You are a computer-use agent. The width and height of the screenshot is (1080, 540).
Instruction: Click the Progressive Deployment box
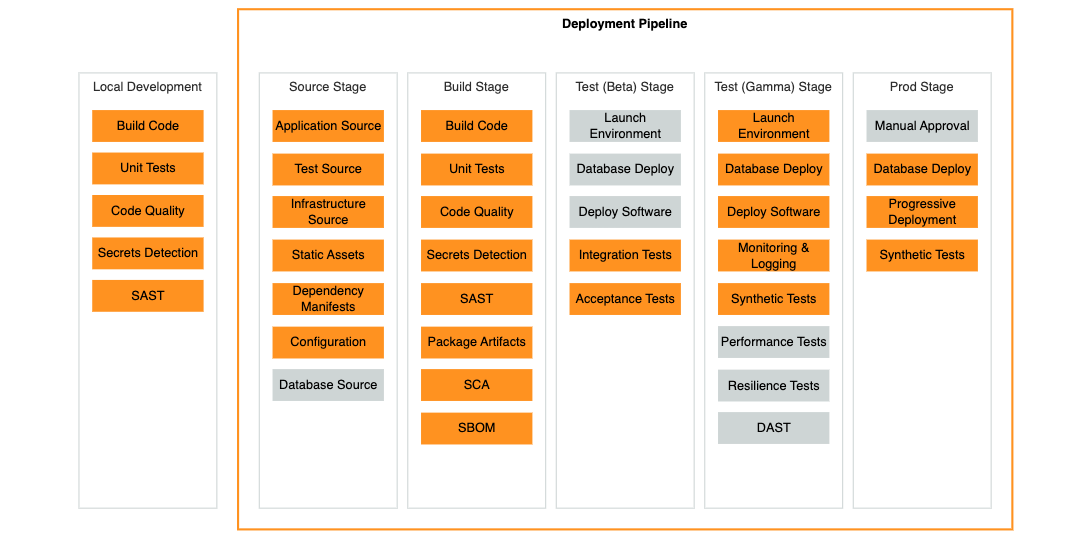pyautogui.click(x=922, y=212)
